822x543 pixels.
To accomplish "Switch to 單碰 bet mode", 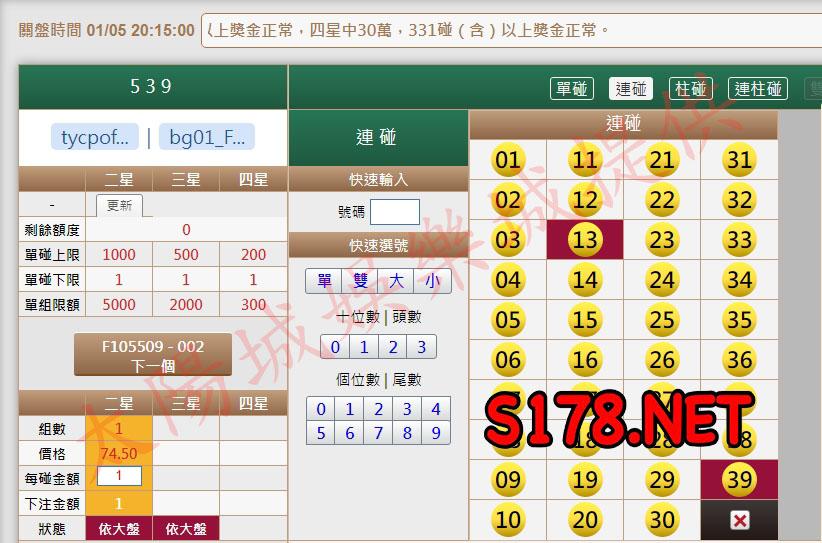I will click(x=571, y=89).
